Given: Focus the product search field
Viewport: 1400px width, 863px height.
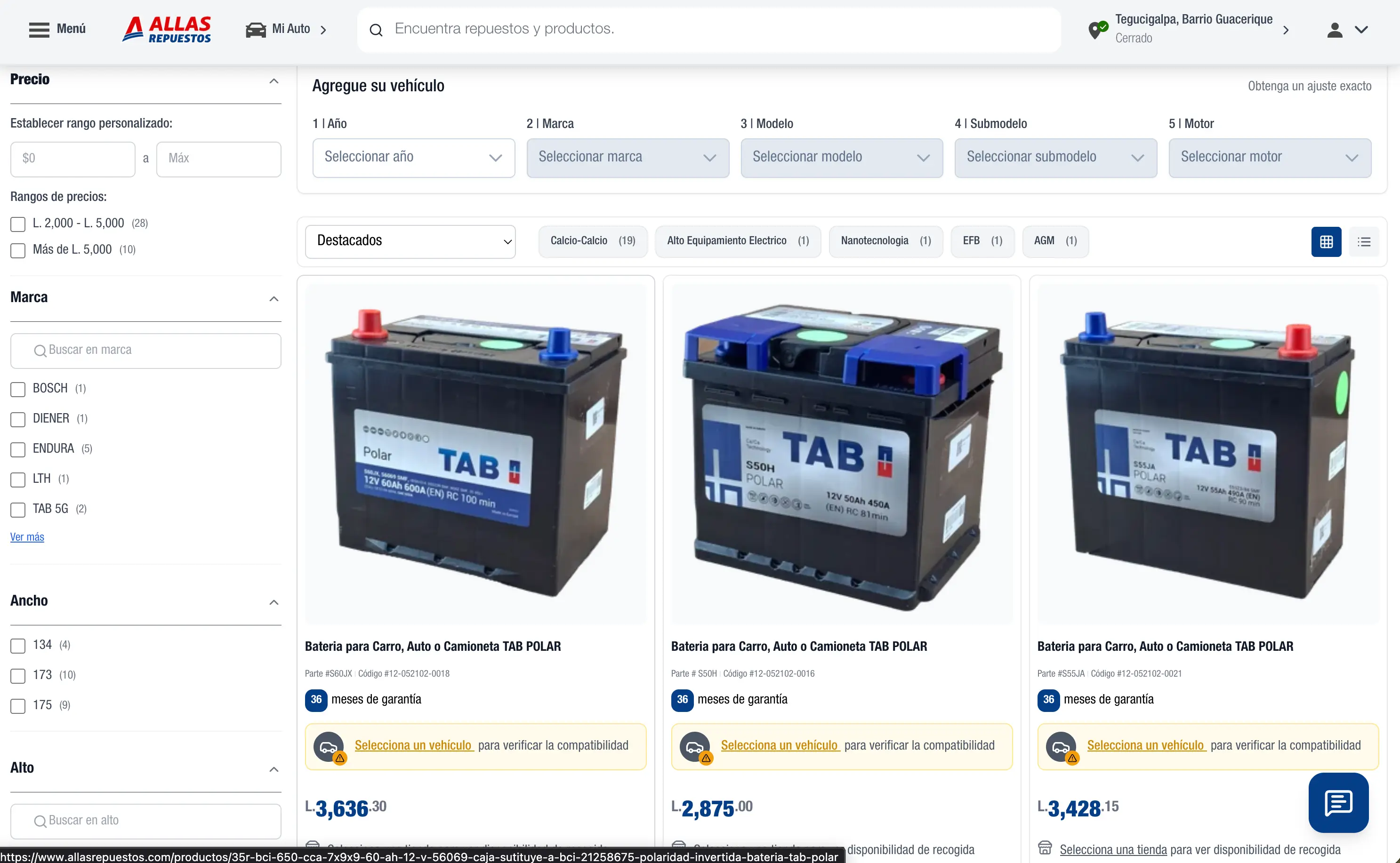Looking at the screenshot, I should click(x=708, y=29).
